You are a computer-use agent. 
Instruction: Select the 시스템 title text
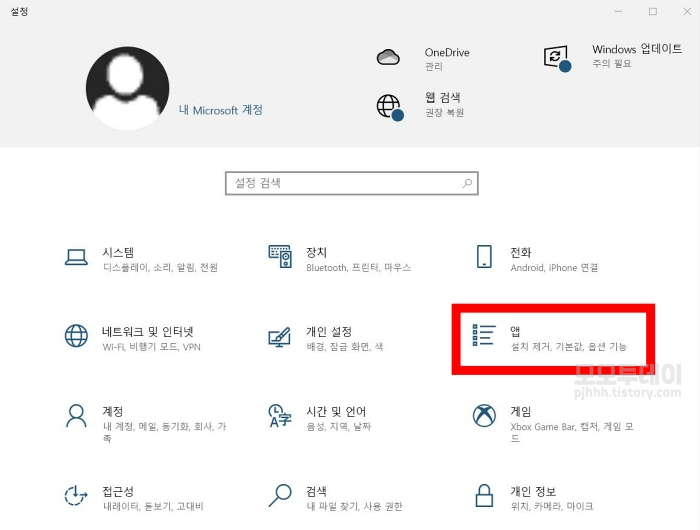[118, 253]
